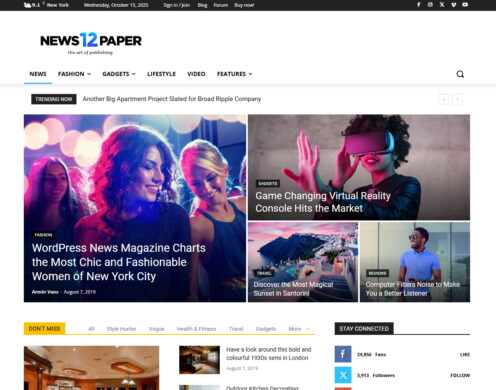Click the New York location text
Screen dimensions: 496x390
pos(58,5)
